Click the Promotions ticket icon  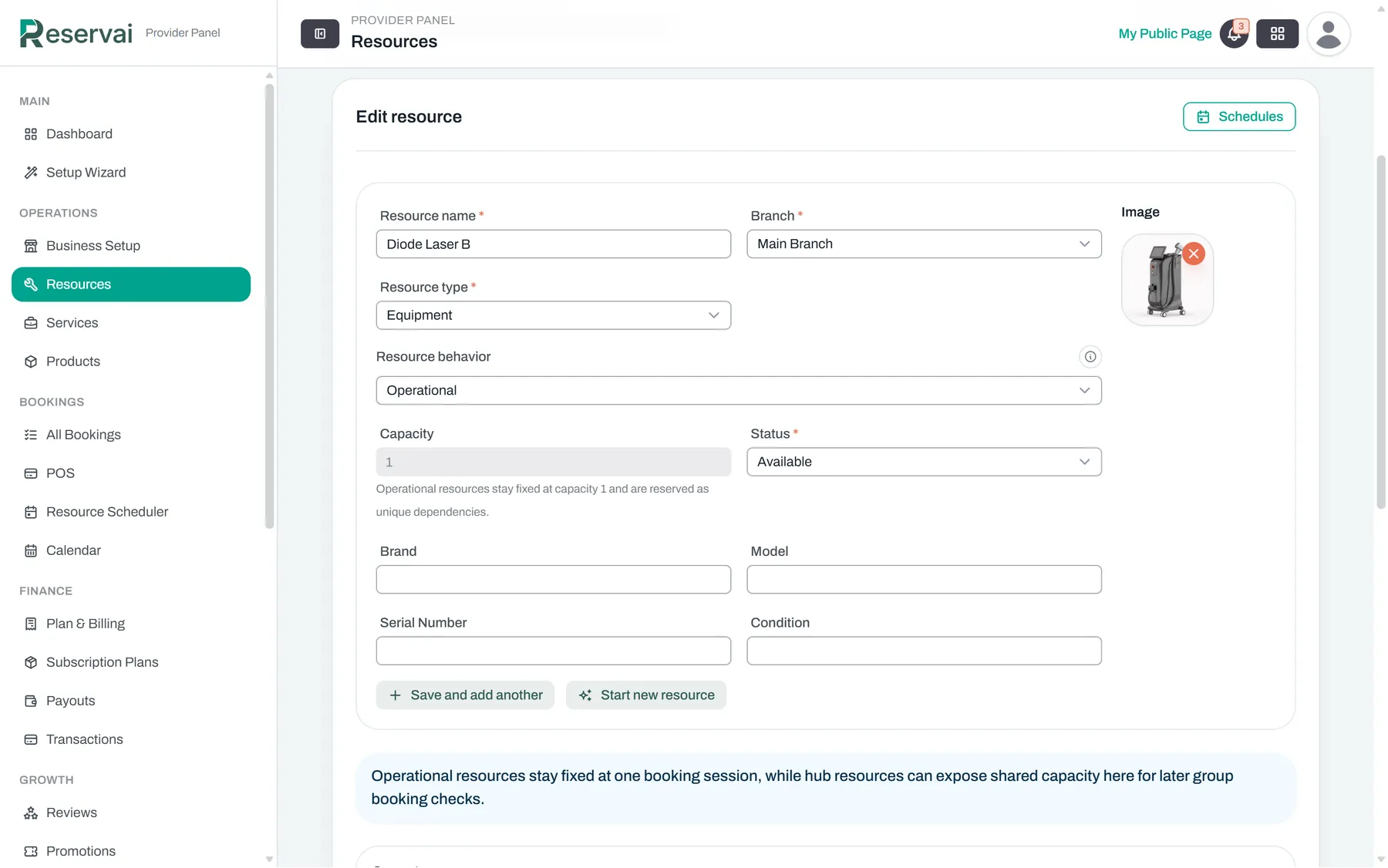31,851
